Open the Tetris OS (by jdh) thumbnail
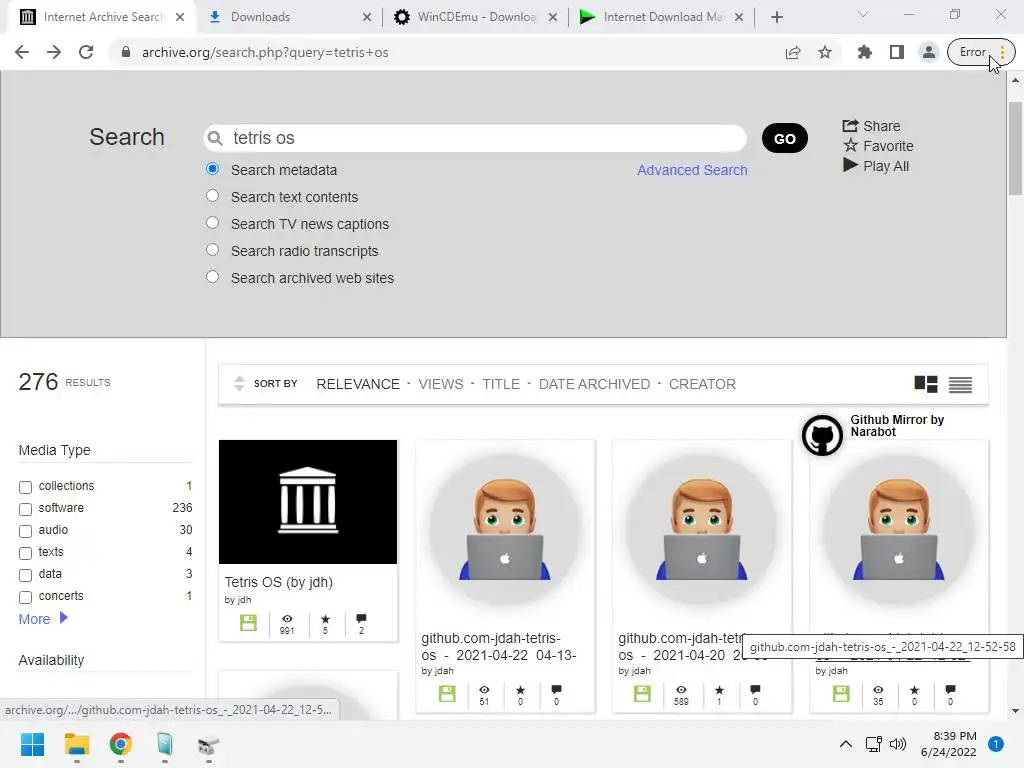 coord(308,502)
